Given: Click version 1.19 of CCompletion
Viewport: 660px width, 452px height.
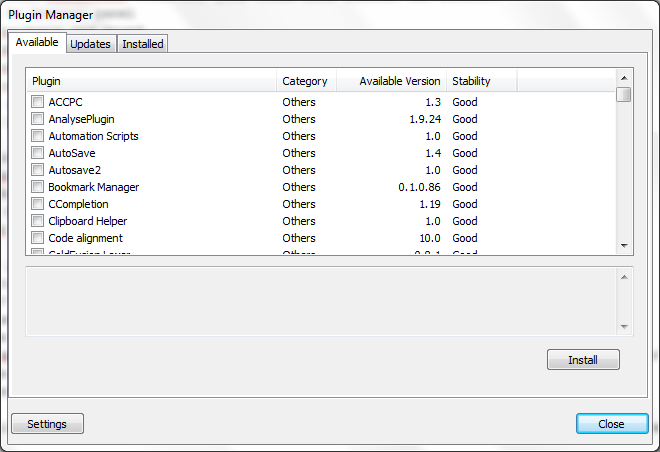Looking at the screenshot, I should pos(430,204).
